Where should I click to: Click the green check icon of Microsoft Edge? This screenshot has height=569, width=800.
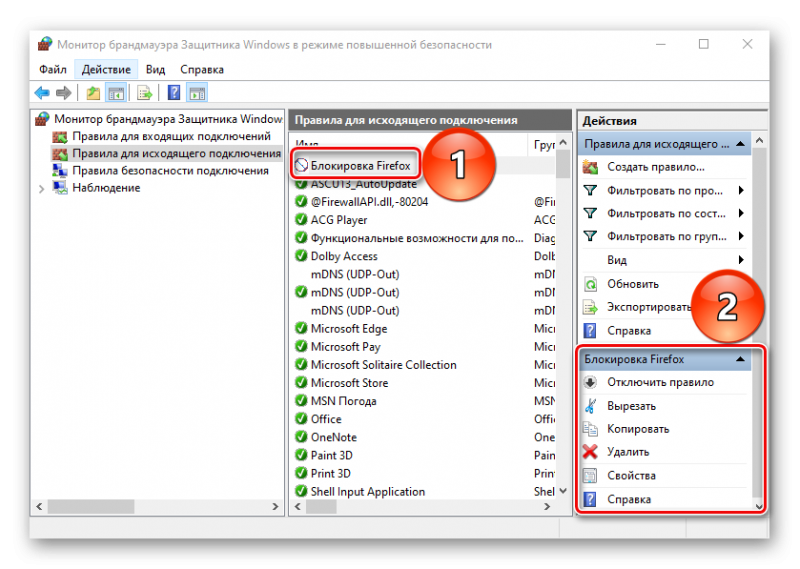pyautogui.click(x=301, y=328)
